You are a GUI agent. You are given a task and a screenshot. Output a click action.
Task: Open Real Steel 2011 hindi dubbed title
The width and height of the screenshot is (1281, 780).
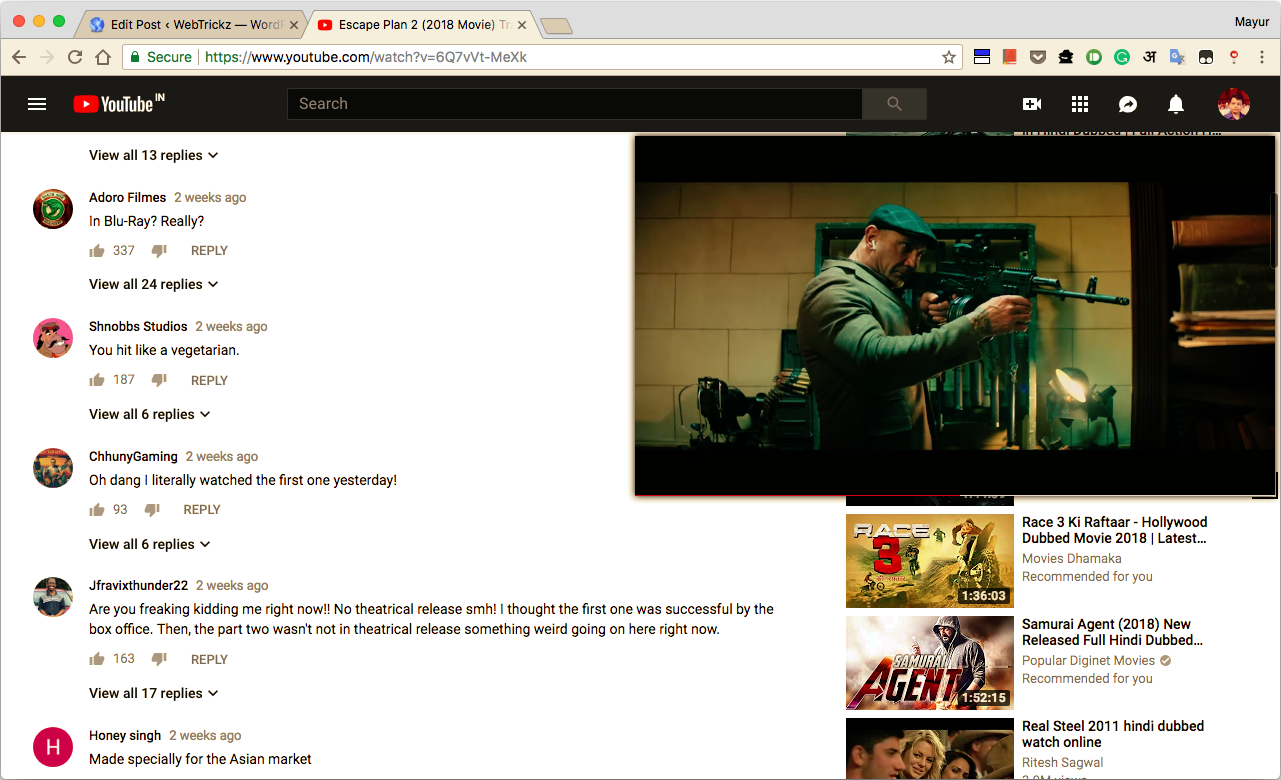1113,734
